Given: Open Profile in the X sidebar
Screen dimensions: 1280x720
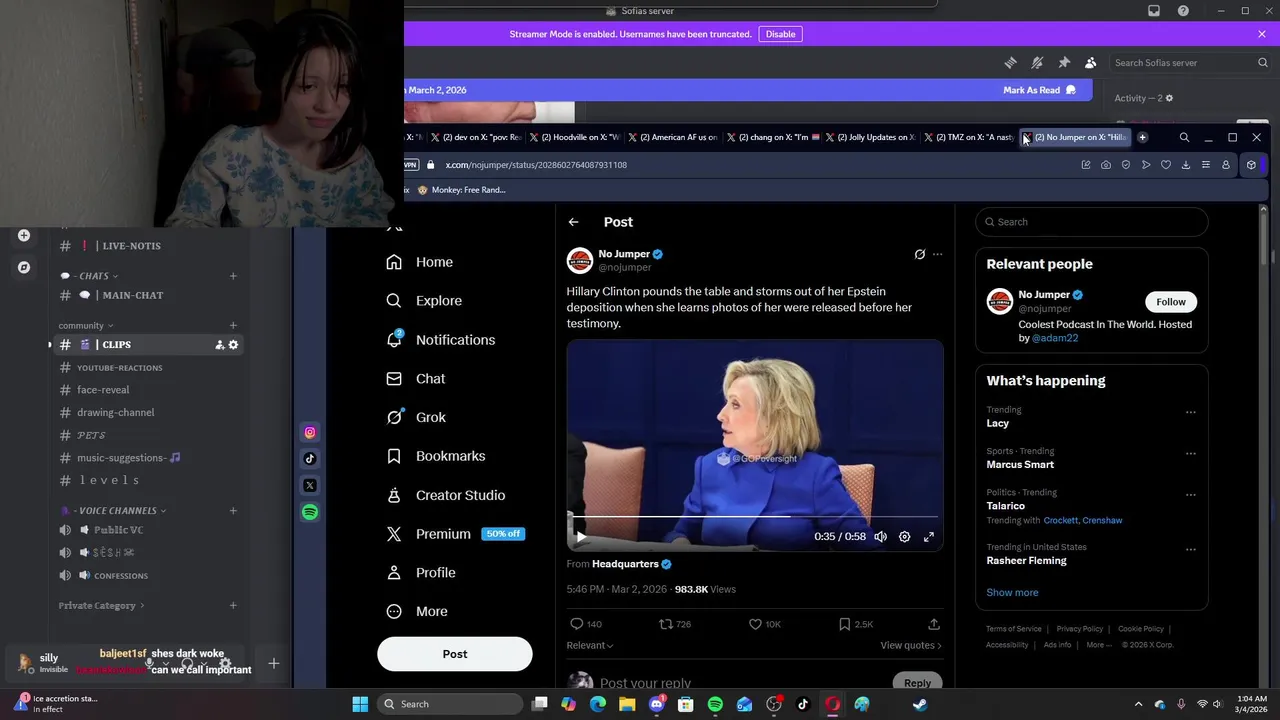Looking at the screenshot, I should tap(421, 573).
